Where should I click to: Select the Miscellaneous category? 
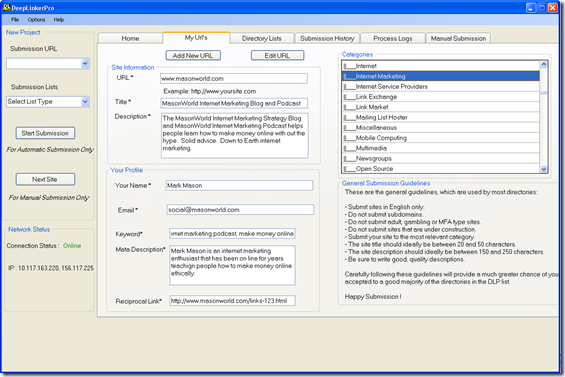[x=440, y=128]
